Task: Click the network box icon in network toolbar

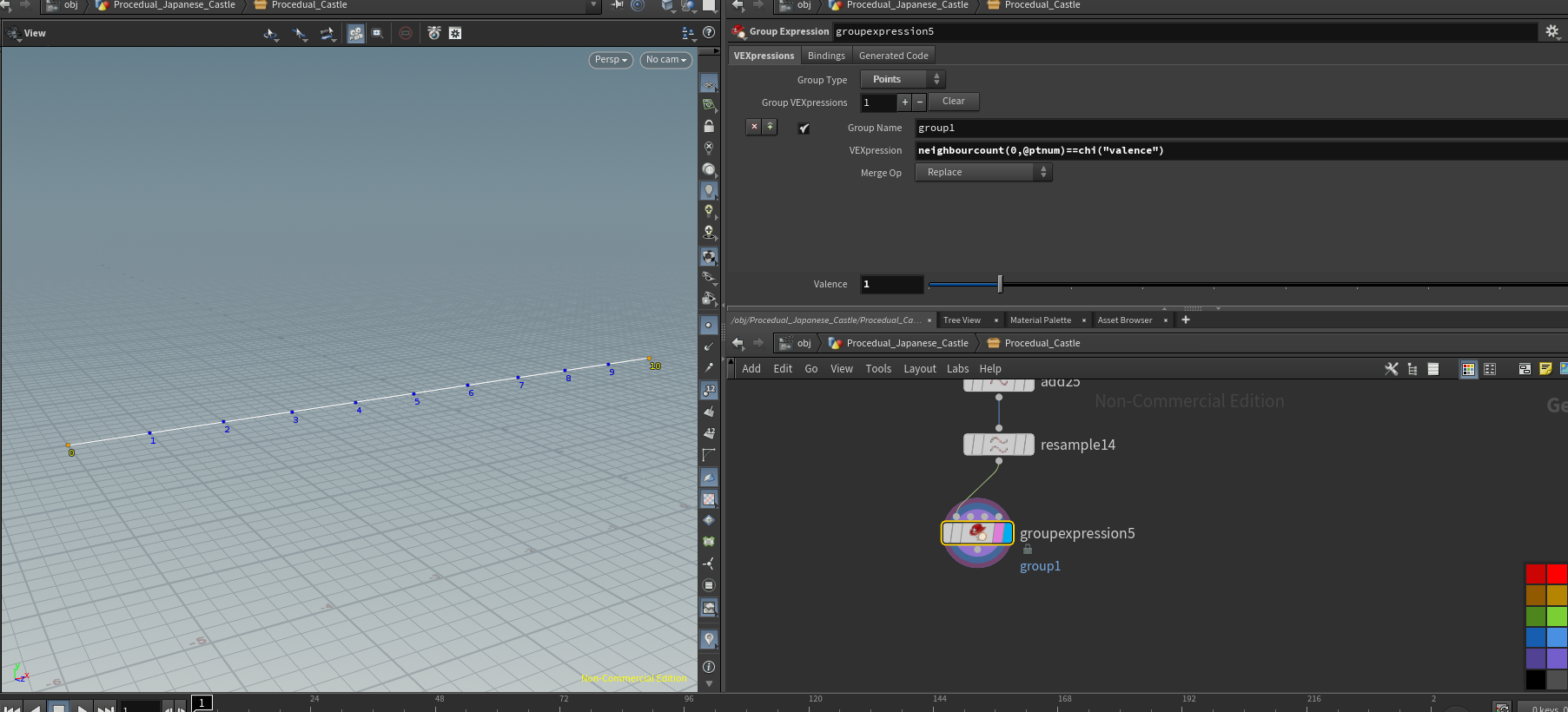Action: (1525, 369)
